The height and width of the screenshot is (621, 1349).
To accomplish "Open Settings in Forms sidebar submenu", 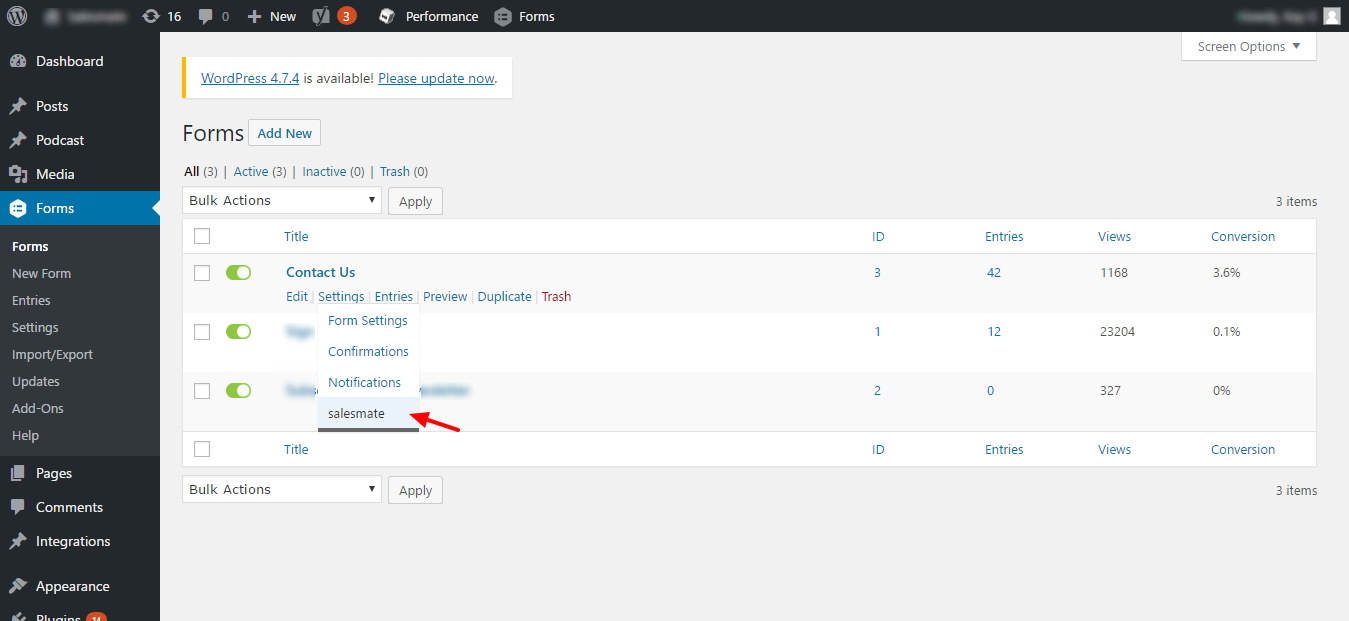I will click(35, 327).
